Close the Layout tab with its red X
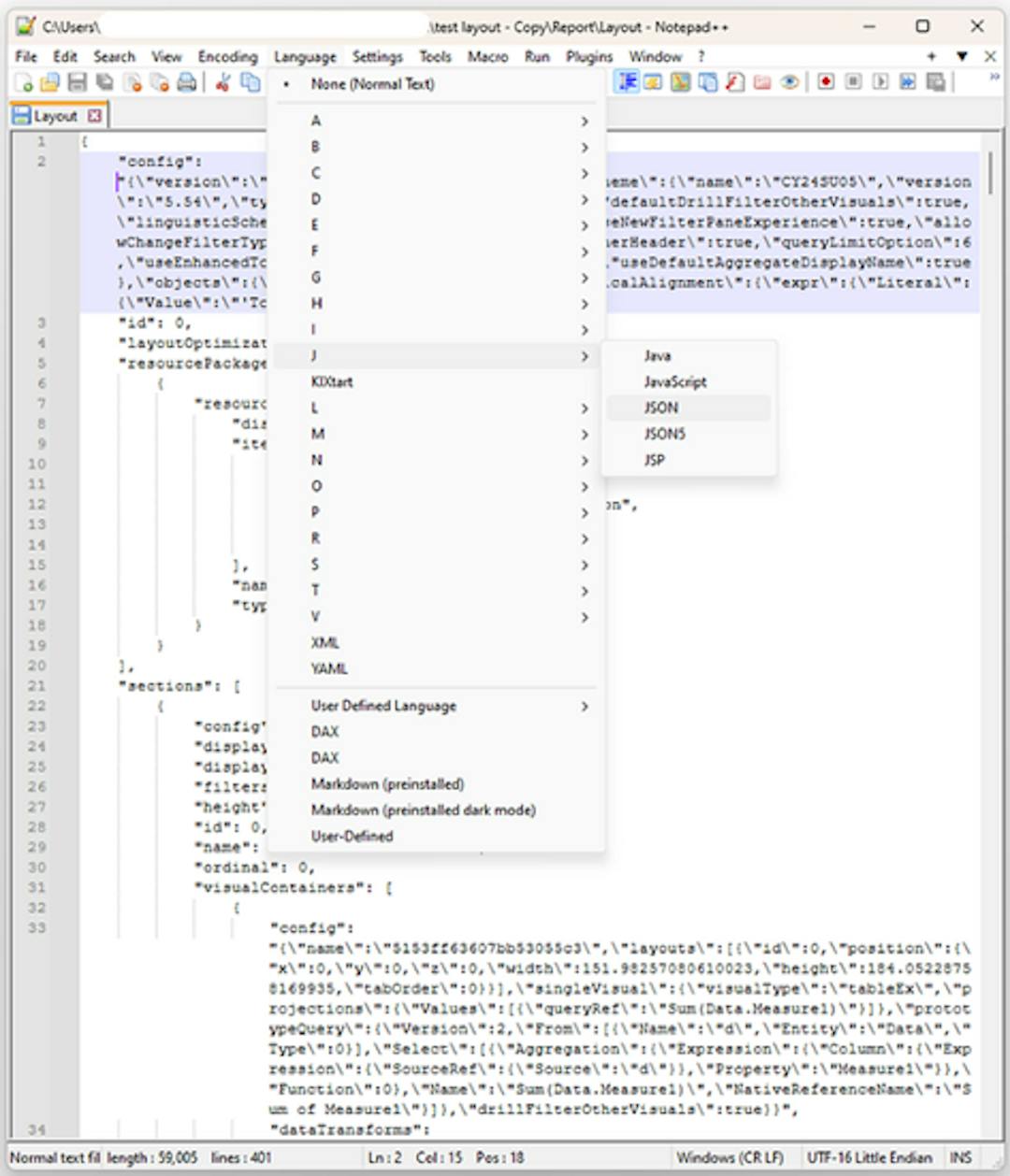This screenshot has width=1010, height=1176. pyautogui.click(x=94, y=116)
